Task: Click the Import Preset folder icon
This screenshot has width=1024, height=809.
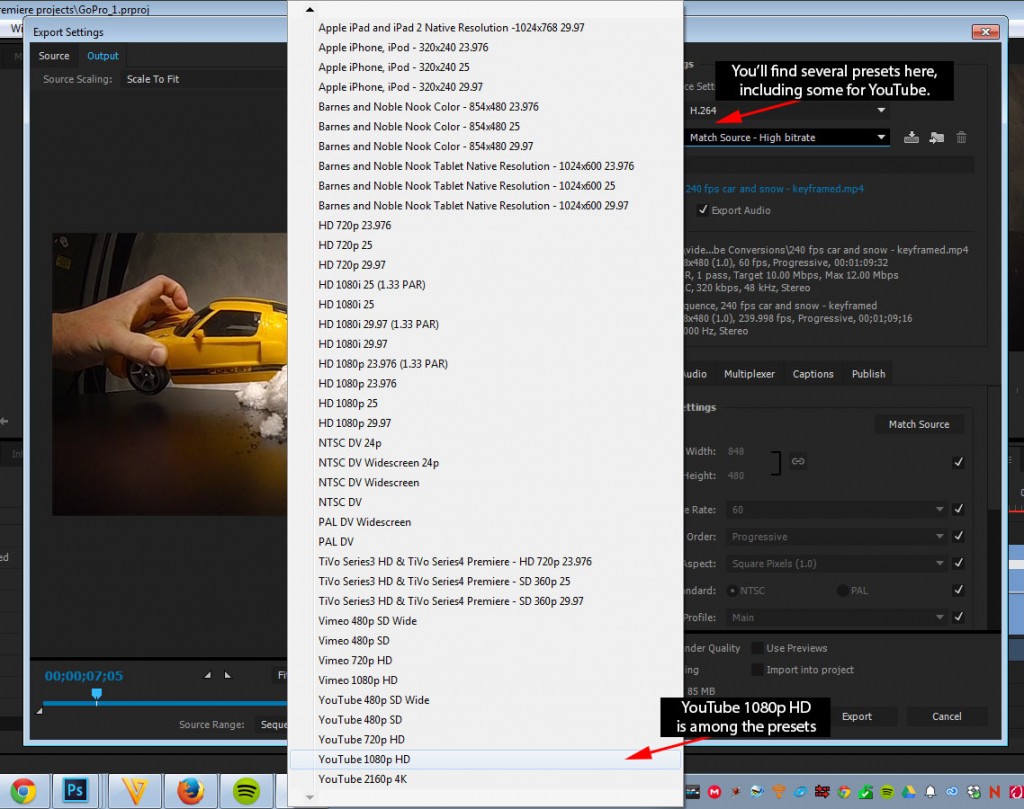Action: point(936,138)
